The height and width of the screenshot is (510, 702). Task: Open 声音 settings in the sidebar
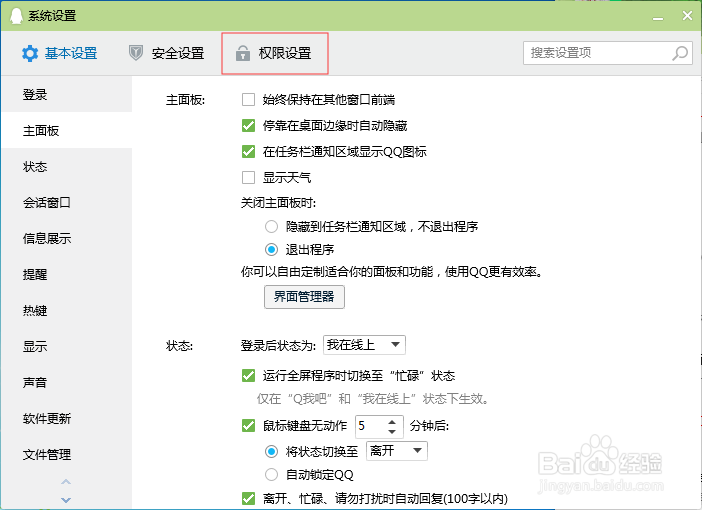[66, 382]
